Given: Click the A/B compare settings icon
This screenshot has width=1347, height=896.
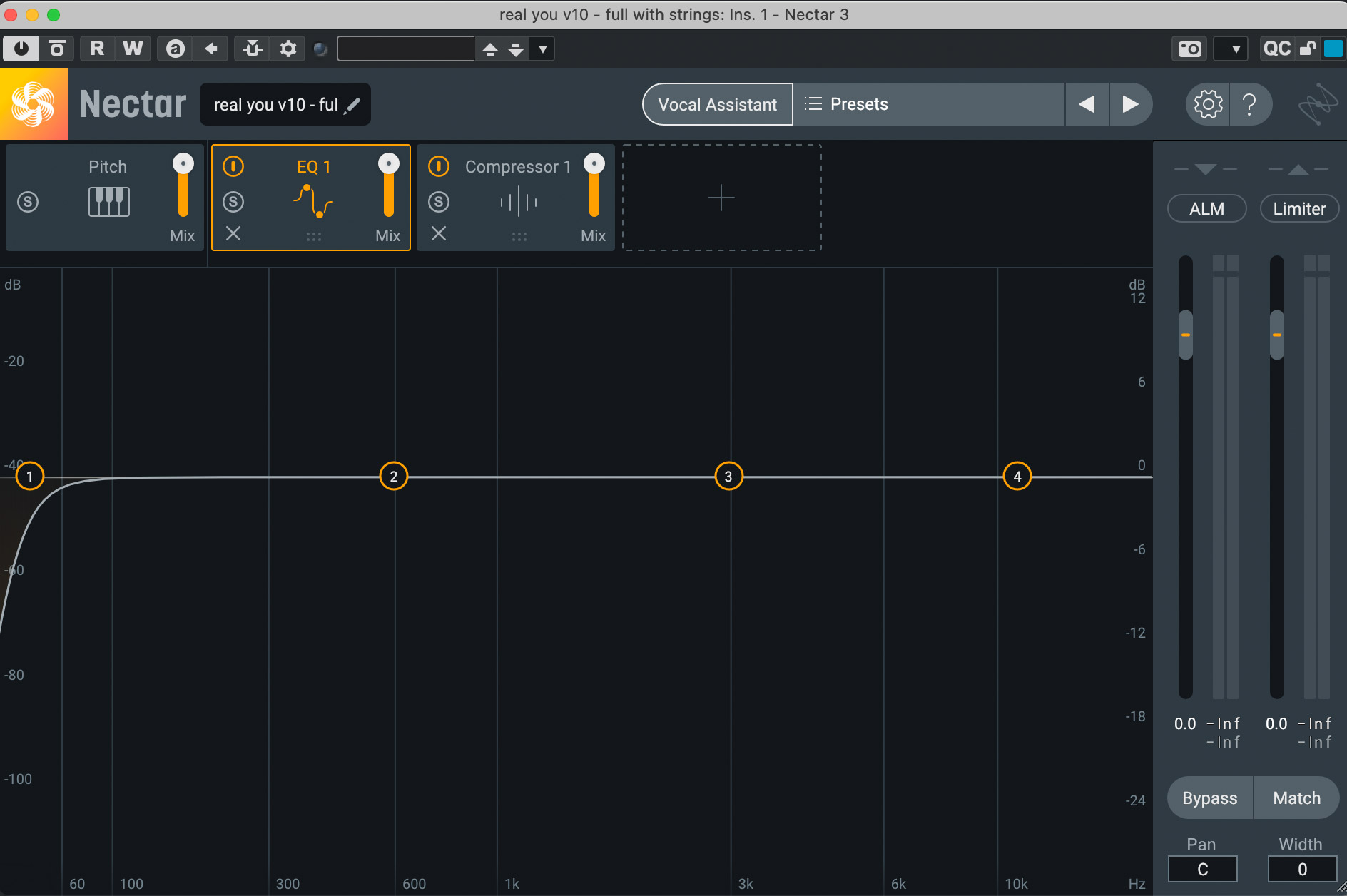Looking at the screenshot, I should pyautogui.click(x=57, y=49).
